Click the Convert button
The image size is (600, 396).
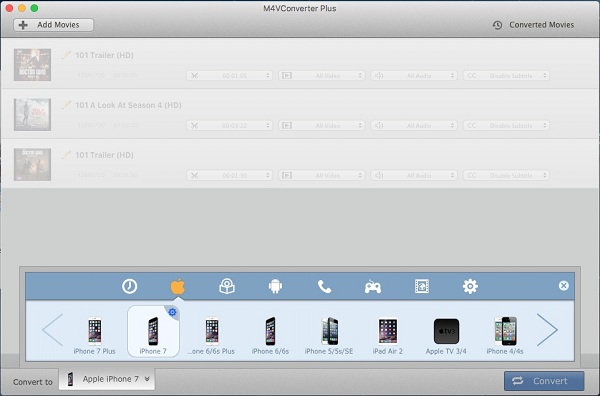tap(544, 381)
